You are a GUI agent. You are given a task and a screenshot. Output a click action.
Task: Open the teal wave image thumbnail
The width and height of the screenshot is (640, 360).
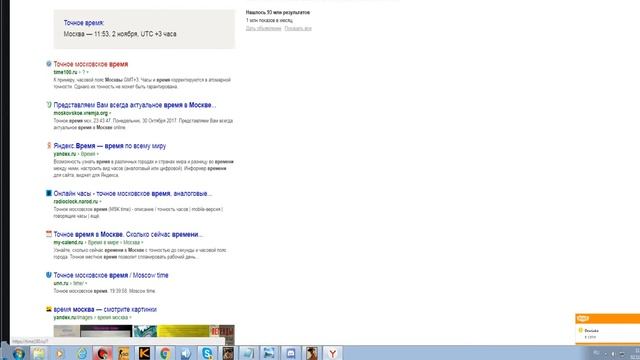coord(145,331)
